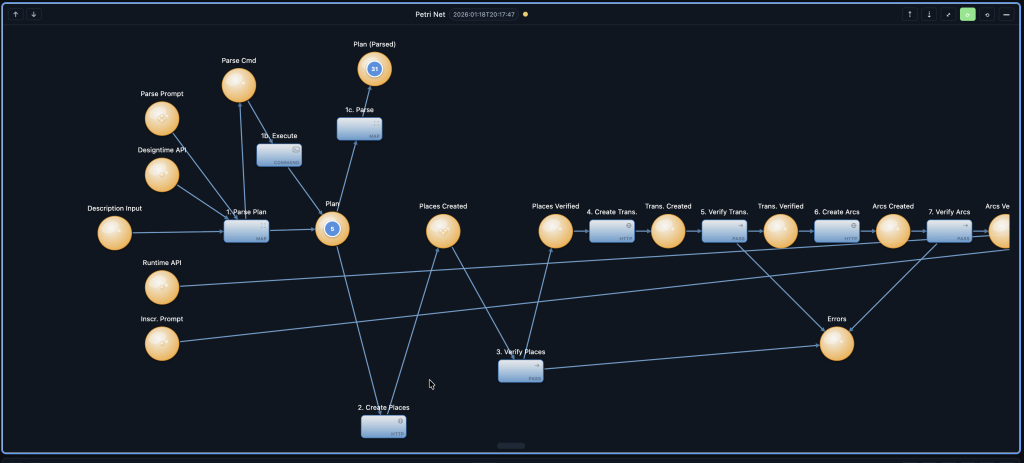Click the down arrow button at top left
The width and height of the screenshot is (1024, 463).
33,14
